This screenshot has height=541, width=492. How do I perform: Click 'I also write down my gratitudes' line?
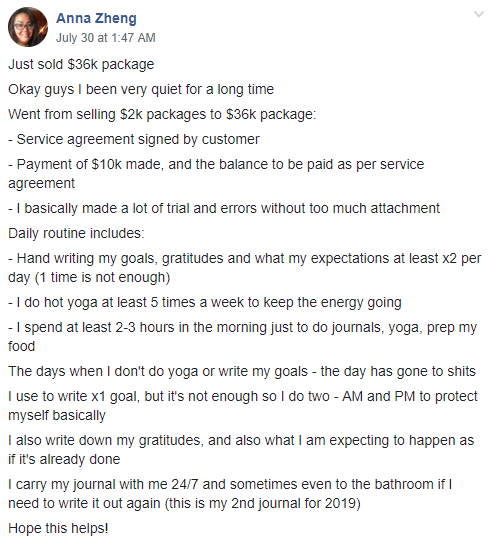[x=241, y=450]
